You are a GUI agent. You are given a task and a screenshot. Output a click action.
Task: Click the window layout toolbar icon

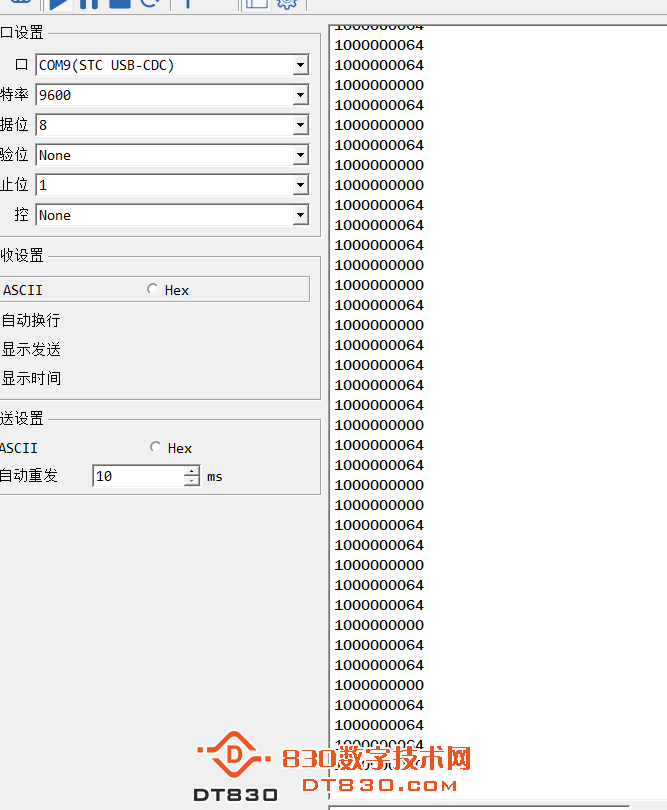(257, 3)
